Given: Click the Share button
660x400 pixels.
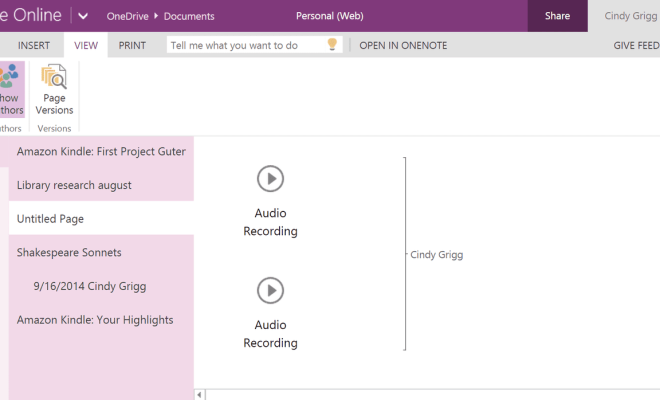Looking at the screenshot, I should (557, 16).
